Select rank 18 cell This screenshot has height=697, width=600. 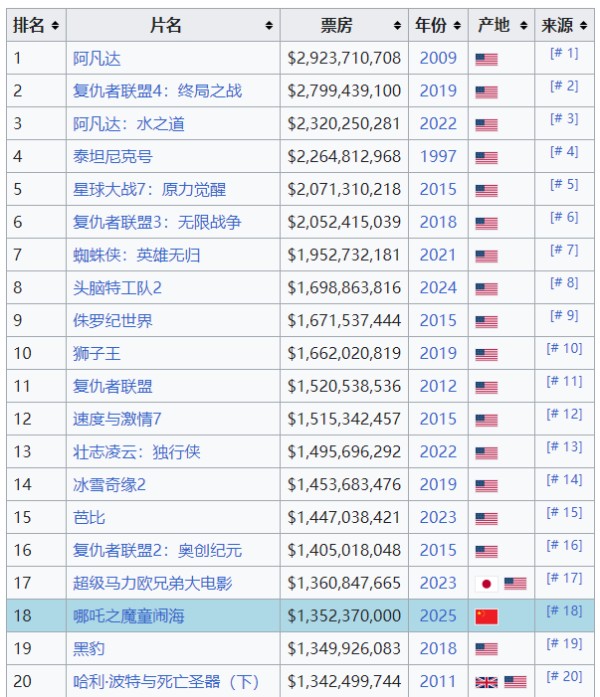pos(36,616)
